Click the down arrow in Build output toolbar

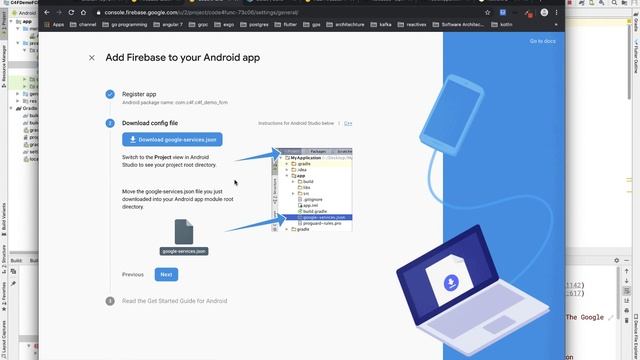coord(627,281)
